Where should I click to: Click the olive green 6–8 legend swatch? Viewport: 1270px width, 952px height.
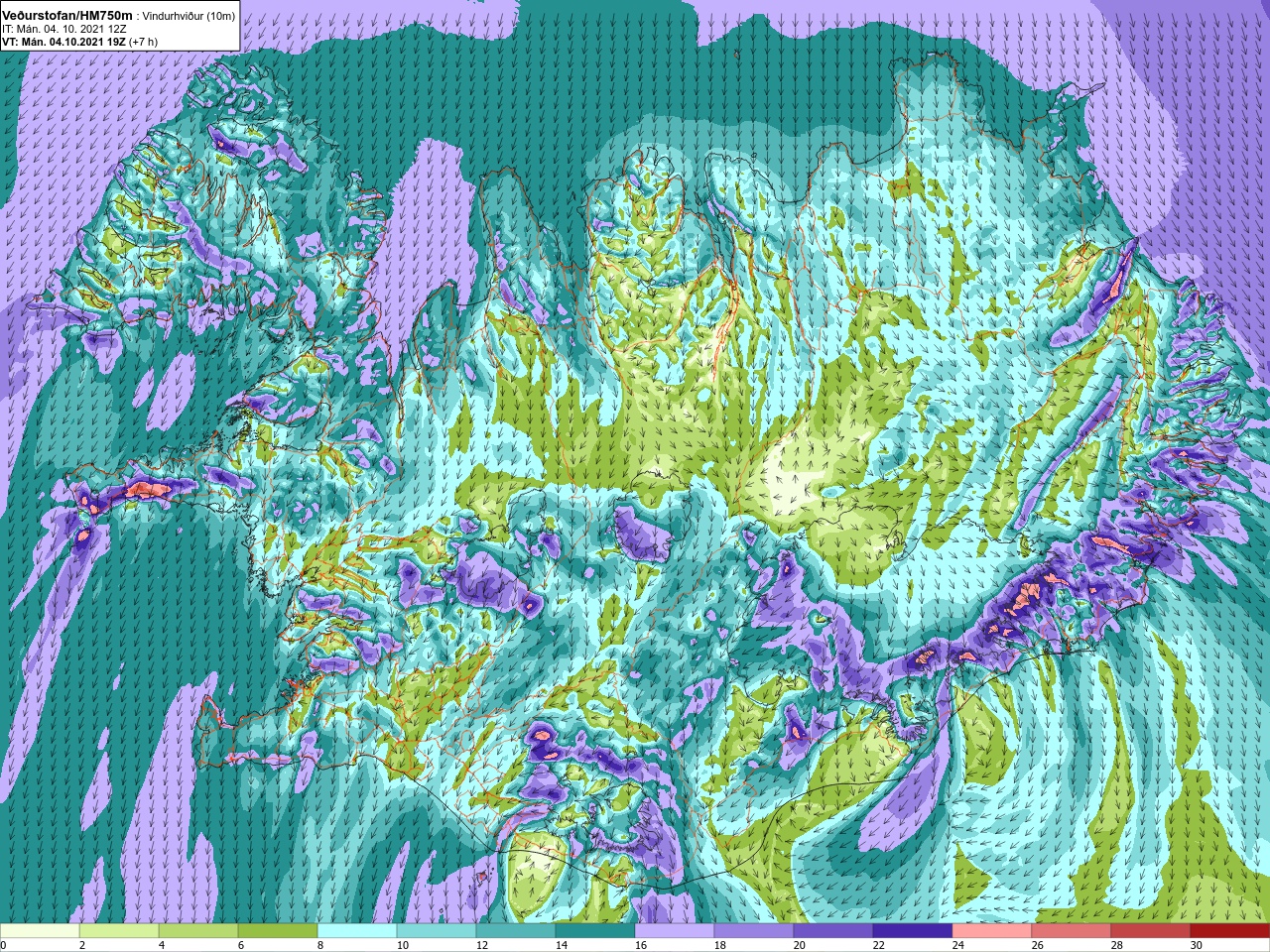click(278, 931)
